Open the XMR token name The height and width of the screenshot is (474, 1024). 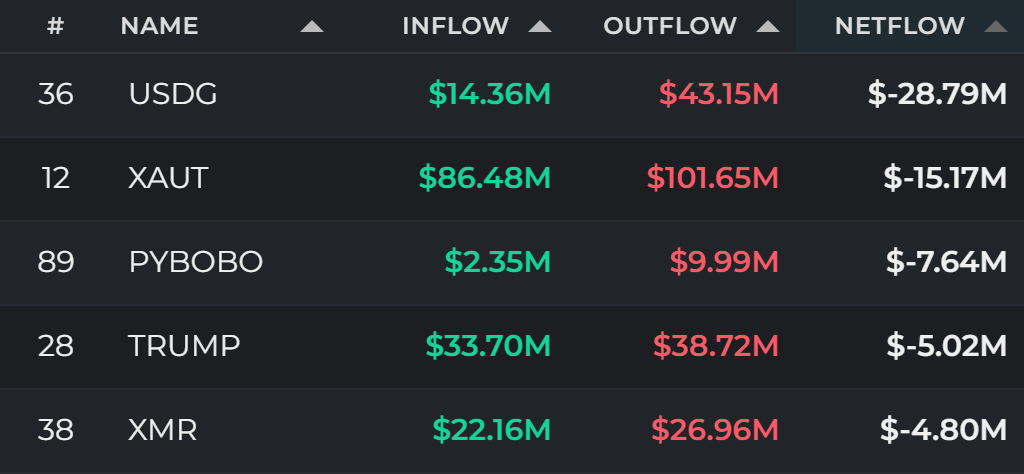pyautogui.click(x=163, y=430)
